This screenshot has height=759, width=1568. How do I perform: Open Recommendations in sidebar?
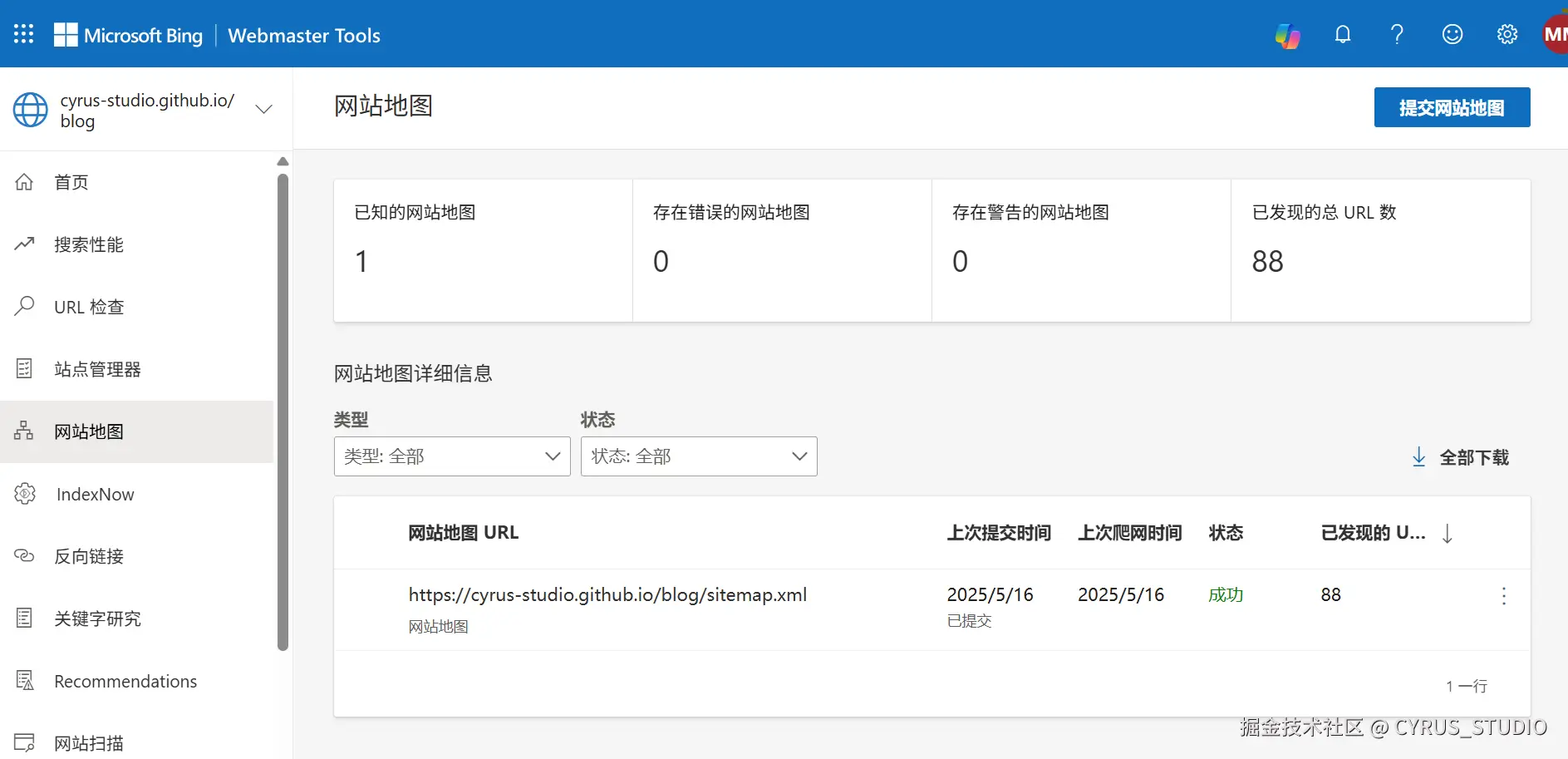137,681
